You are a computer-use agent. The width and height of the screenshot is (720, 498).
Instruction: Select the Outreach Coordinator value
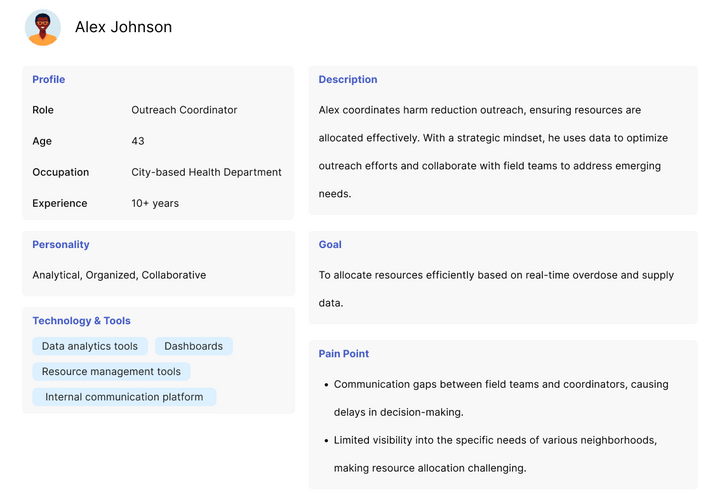[x=184, y=110]
